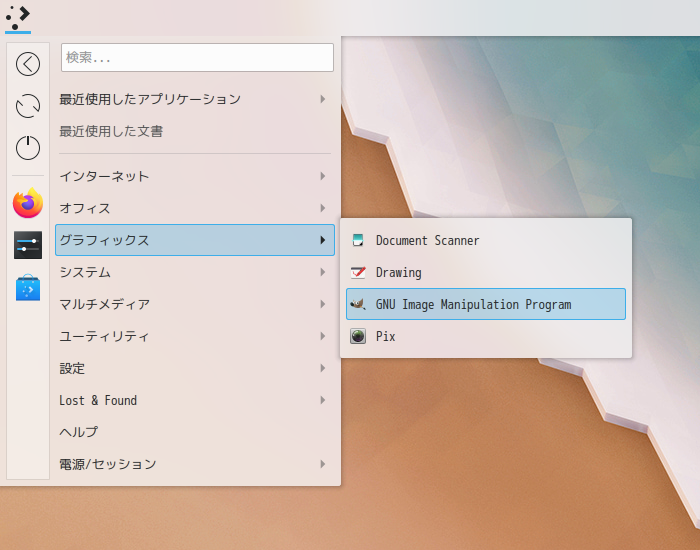Expand arrow next to 電源/セッション
This screenshot has height=550, width=700.
[x=322, y=464]
